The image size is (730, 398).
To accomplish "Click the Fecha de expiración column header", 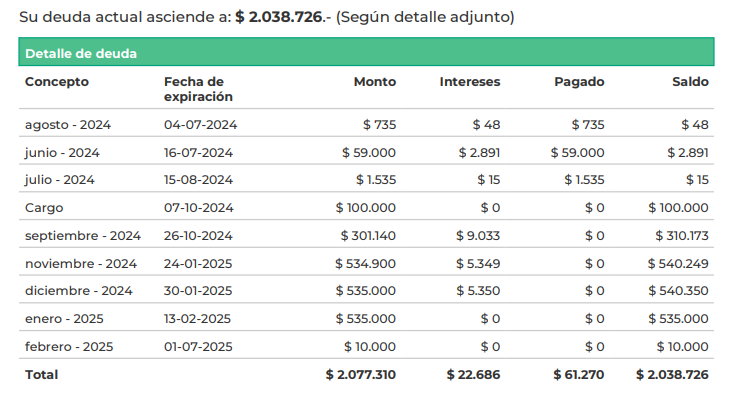I will pyautogui.click(x=198, y=89).
